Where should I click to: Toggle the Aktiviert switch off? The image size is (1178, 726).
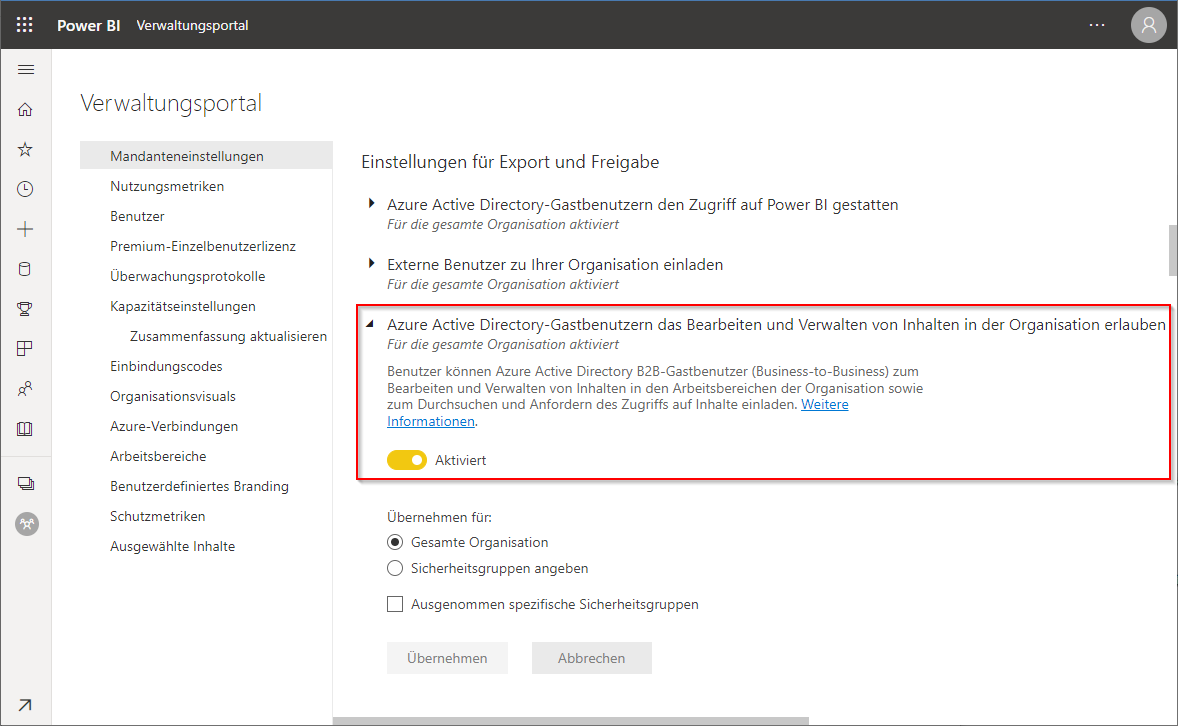pyautogui.click(x=406, y=460)
